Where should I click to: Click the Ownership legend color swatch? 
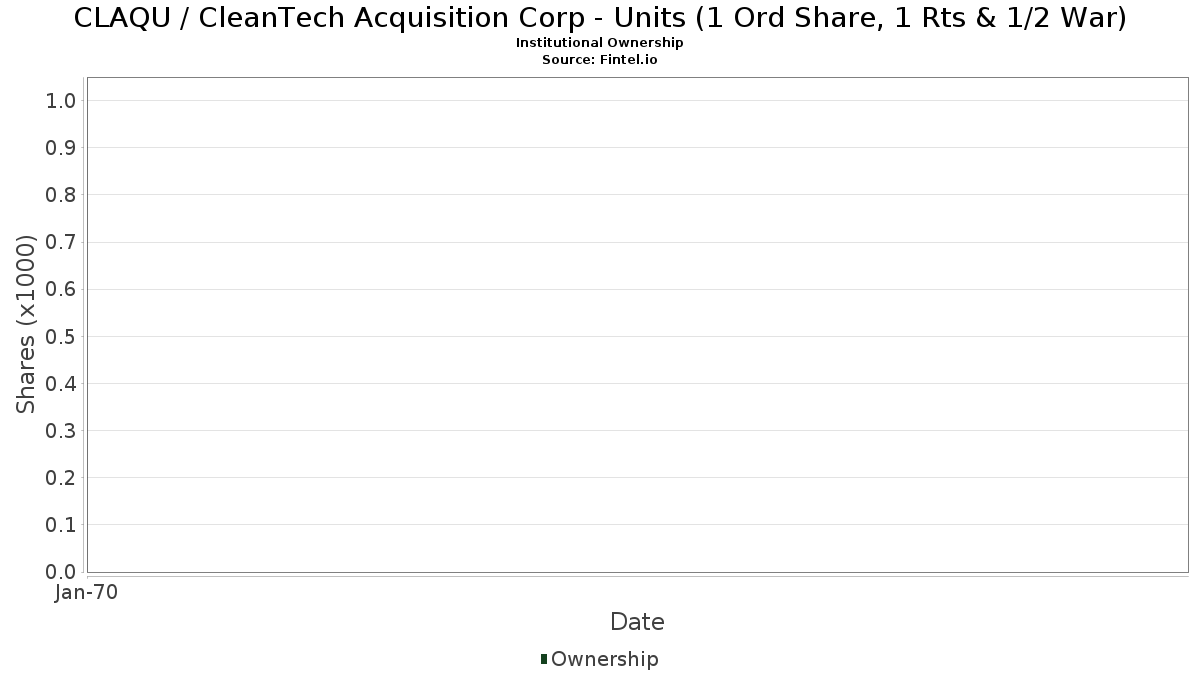(x=544, y=658)
